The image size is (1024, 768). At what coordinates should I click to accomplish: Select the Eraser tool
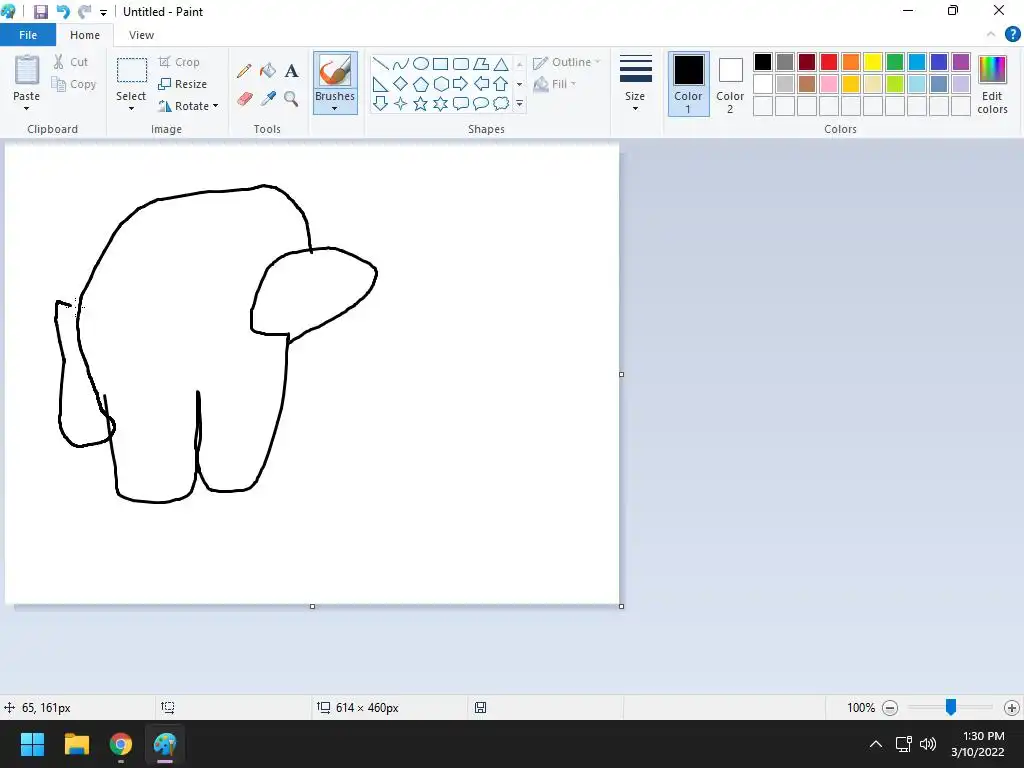point(244,99)
